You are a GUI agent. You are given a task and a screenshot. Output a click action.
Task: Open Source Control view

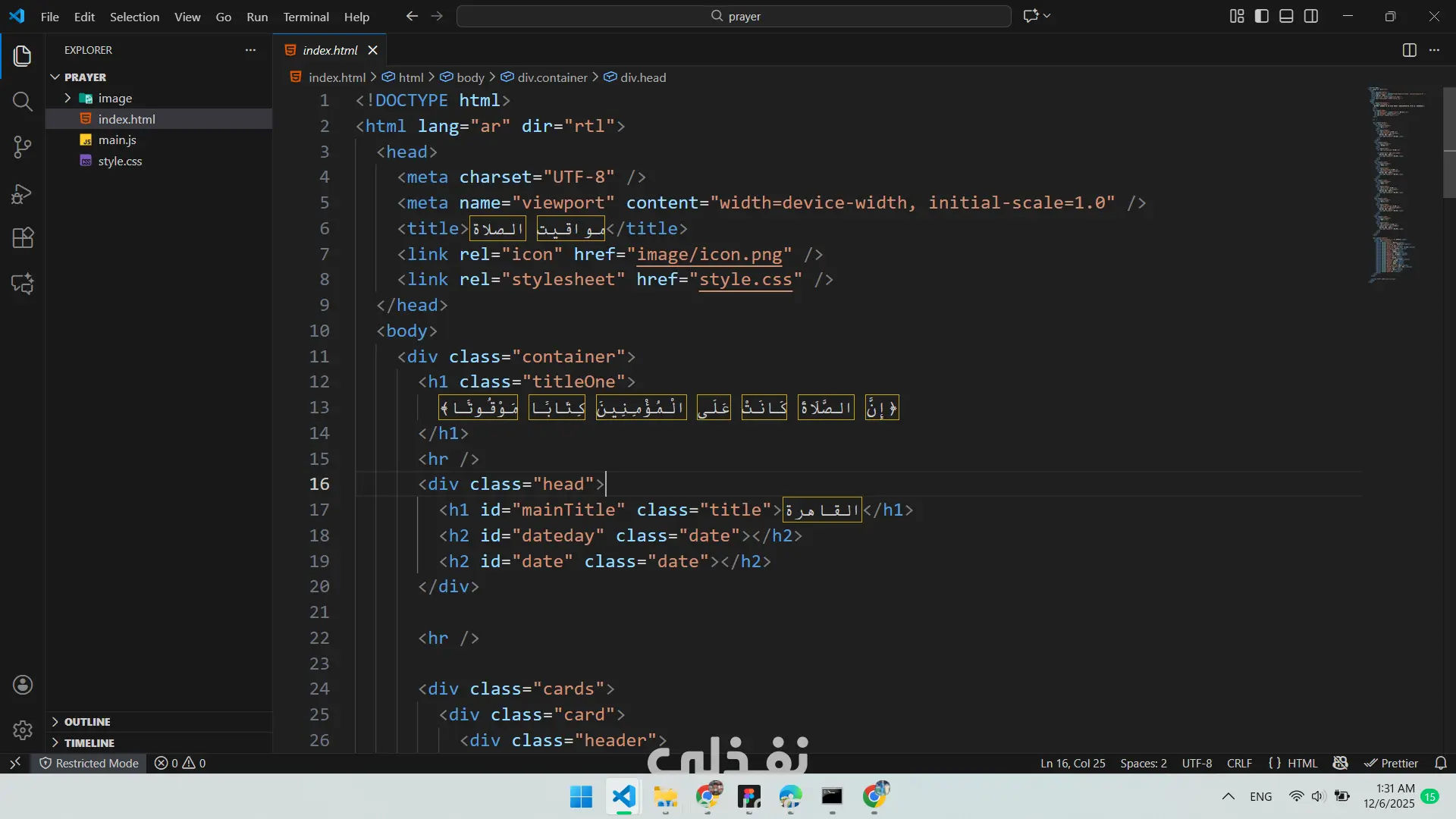point(23,147)
